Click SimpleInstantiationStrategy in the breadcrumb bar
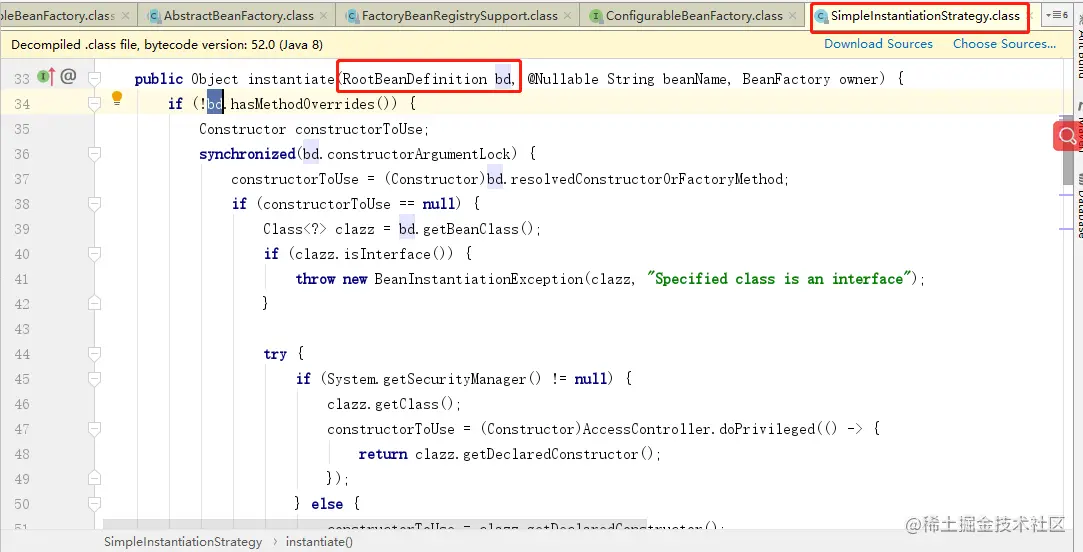The image size is (1083, 552). (183, 542)
